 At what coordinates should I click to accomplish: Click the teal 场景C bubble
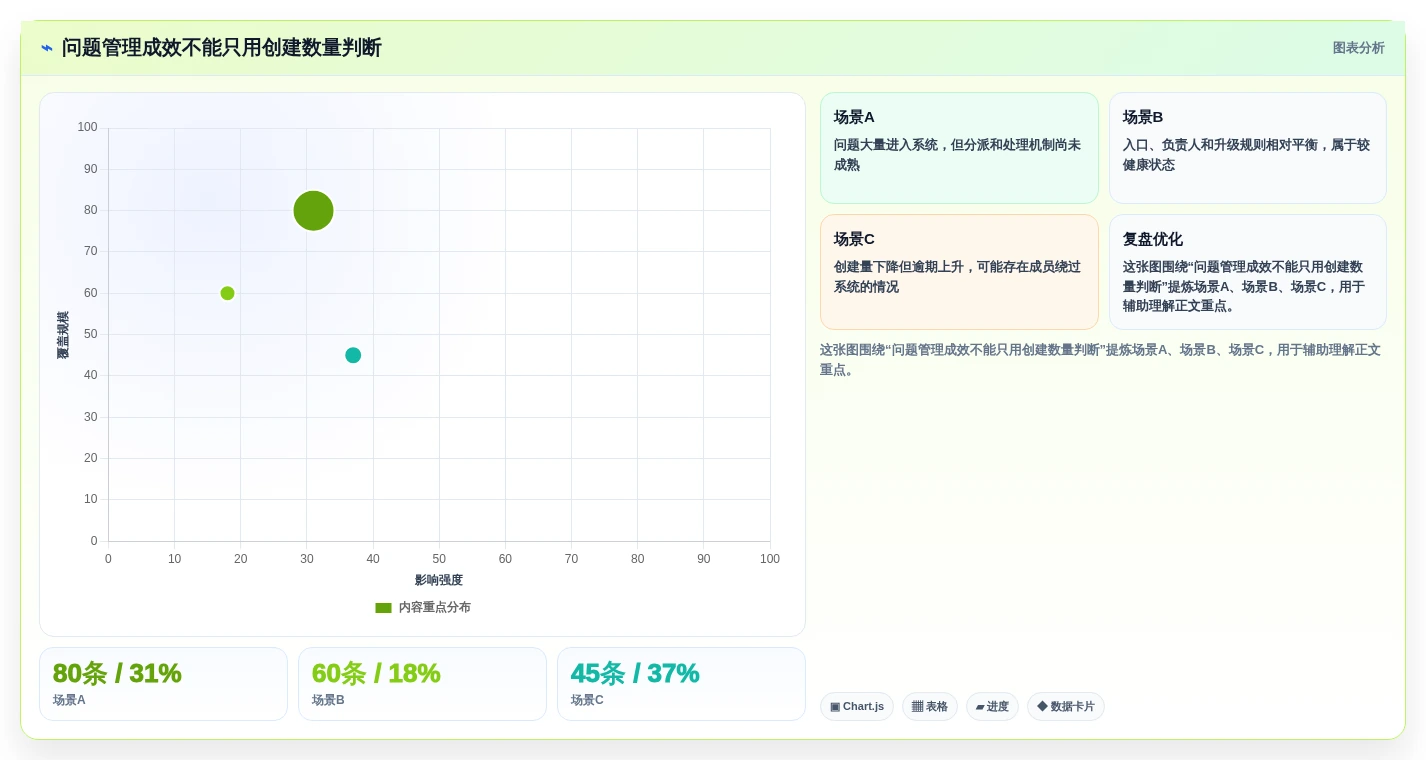coord(353,355)
